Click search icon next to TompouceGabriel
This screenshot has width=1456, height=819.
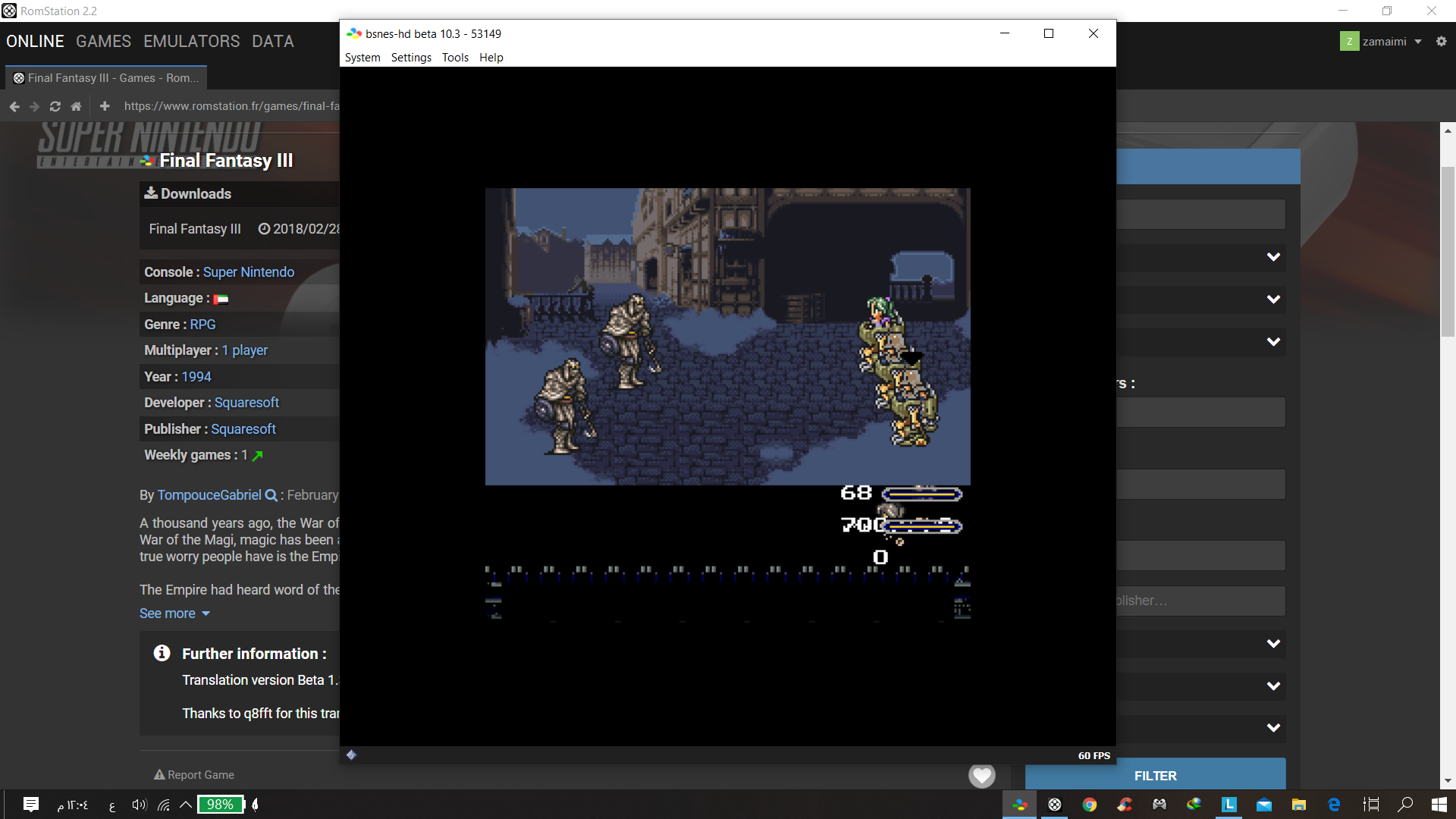pyautogui.click(x=271, y=495)
